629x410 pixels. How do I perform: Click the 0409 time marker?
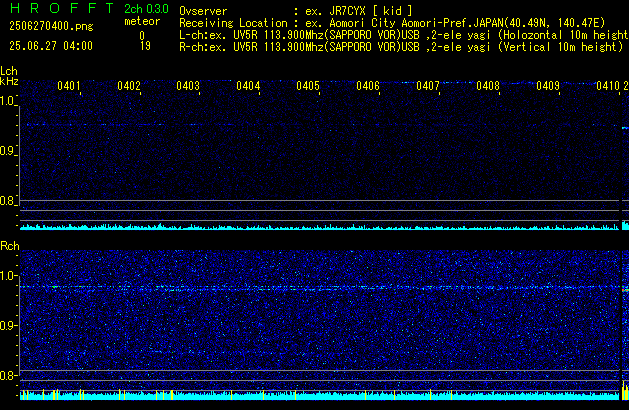[548, 86]
